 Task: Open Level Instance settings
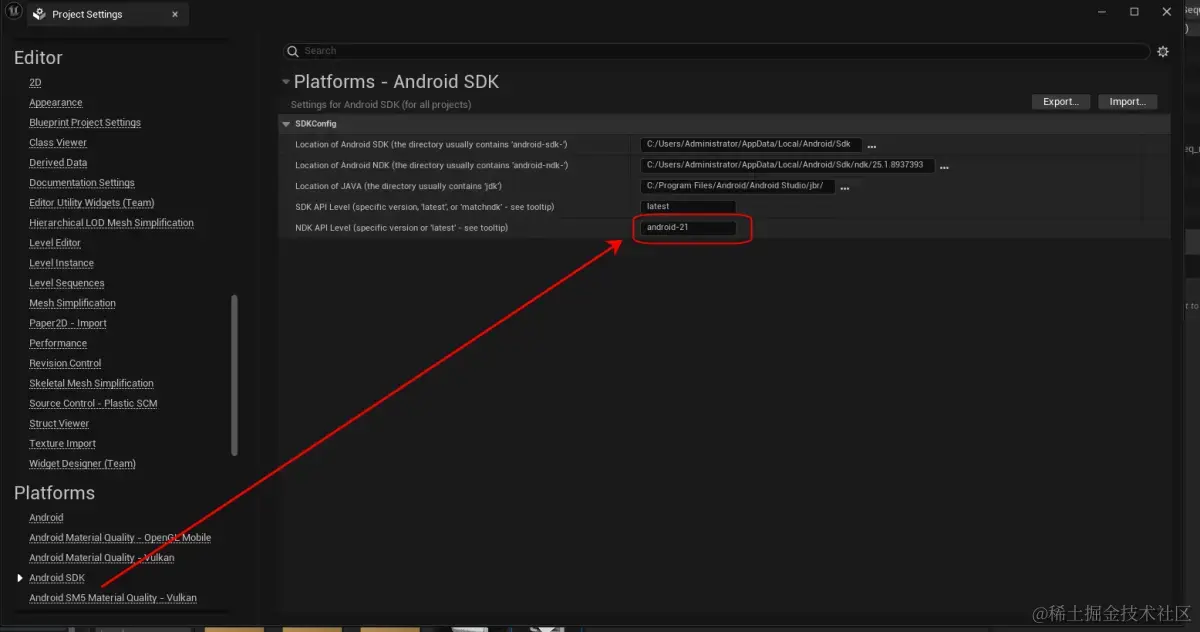[x=61, y=263]
